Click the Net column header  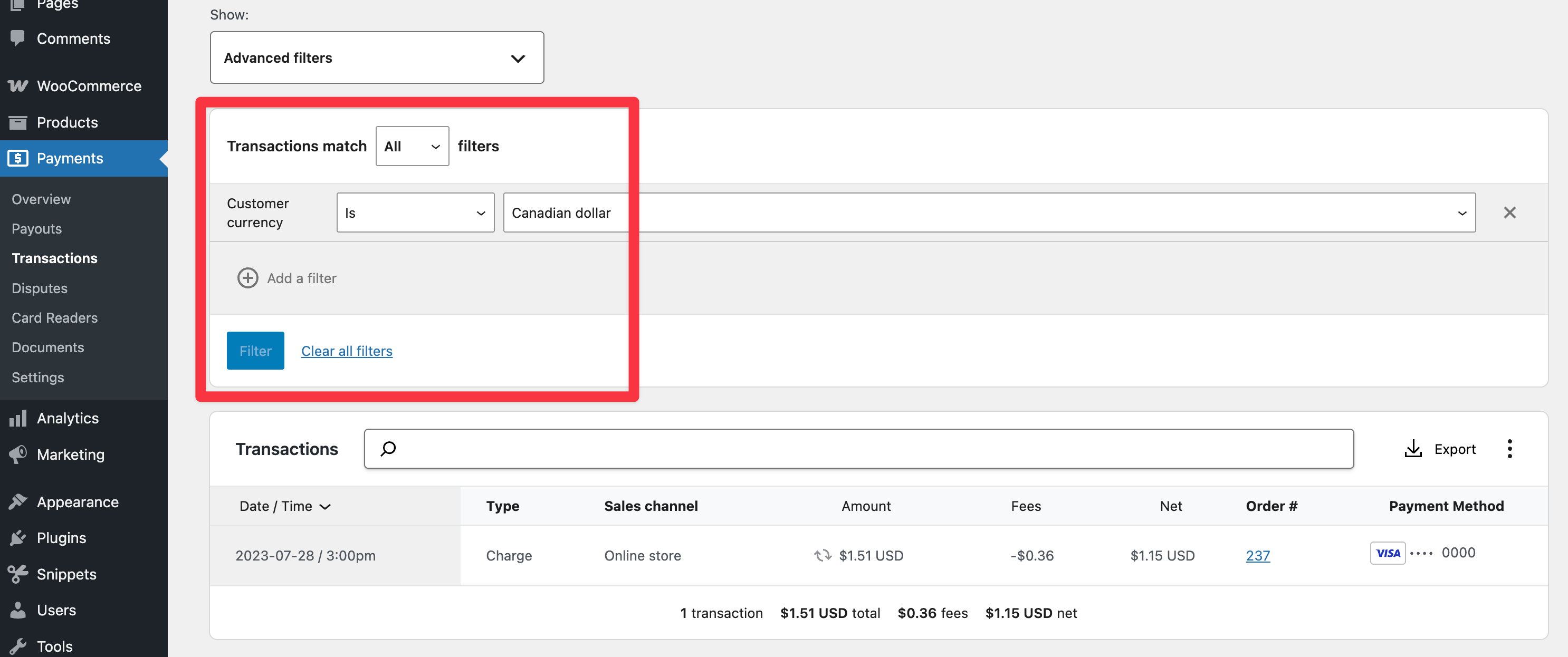pyautogui.click(x=1171, y=506)
